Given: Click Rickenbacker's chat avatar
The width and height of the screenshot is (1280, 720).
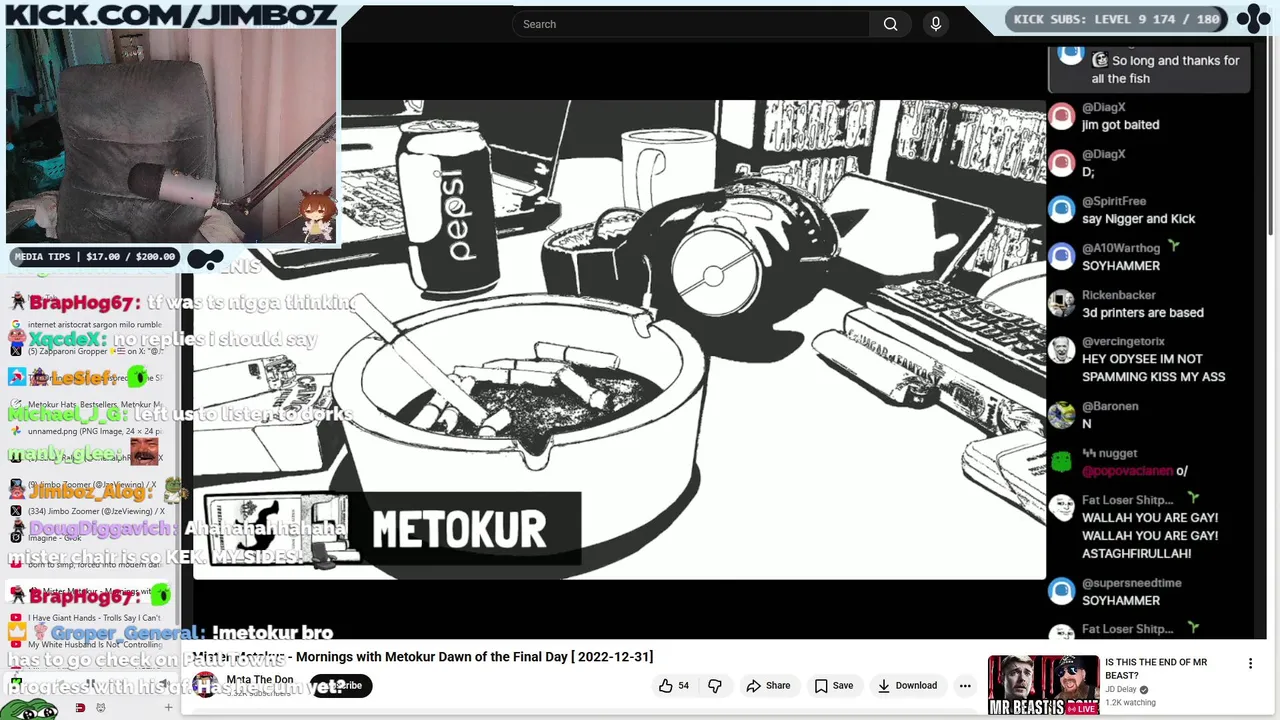Looking at the screenshot, I should [1062, 304].
